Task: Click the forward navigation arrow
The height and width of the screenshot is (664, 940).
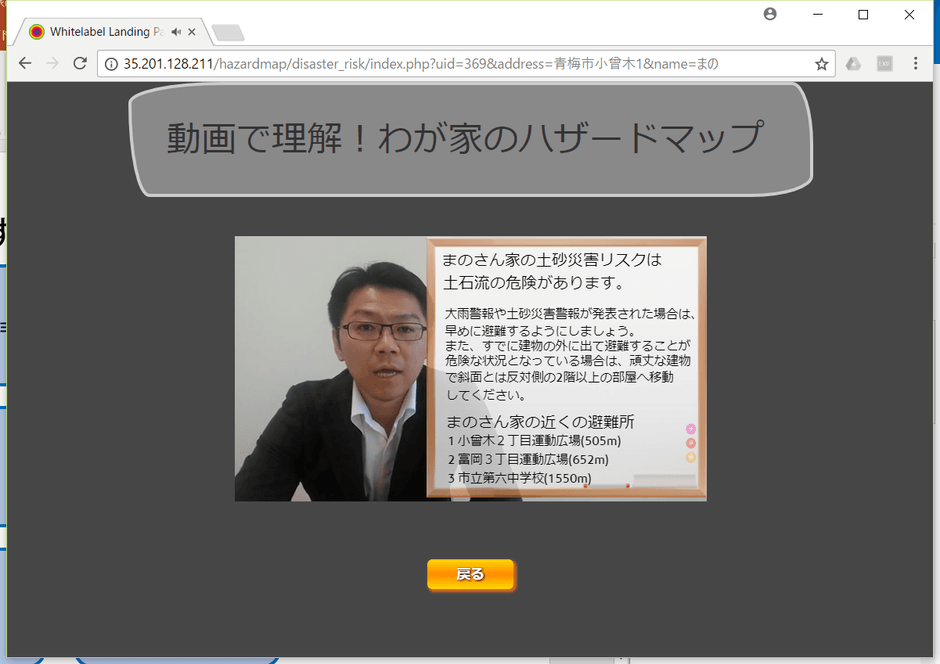Action: [52, 63]
